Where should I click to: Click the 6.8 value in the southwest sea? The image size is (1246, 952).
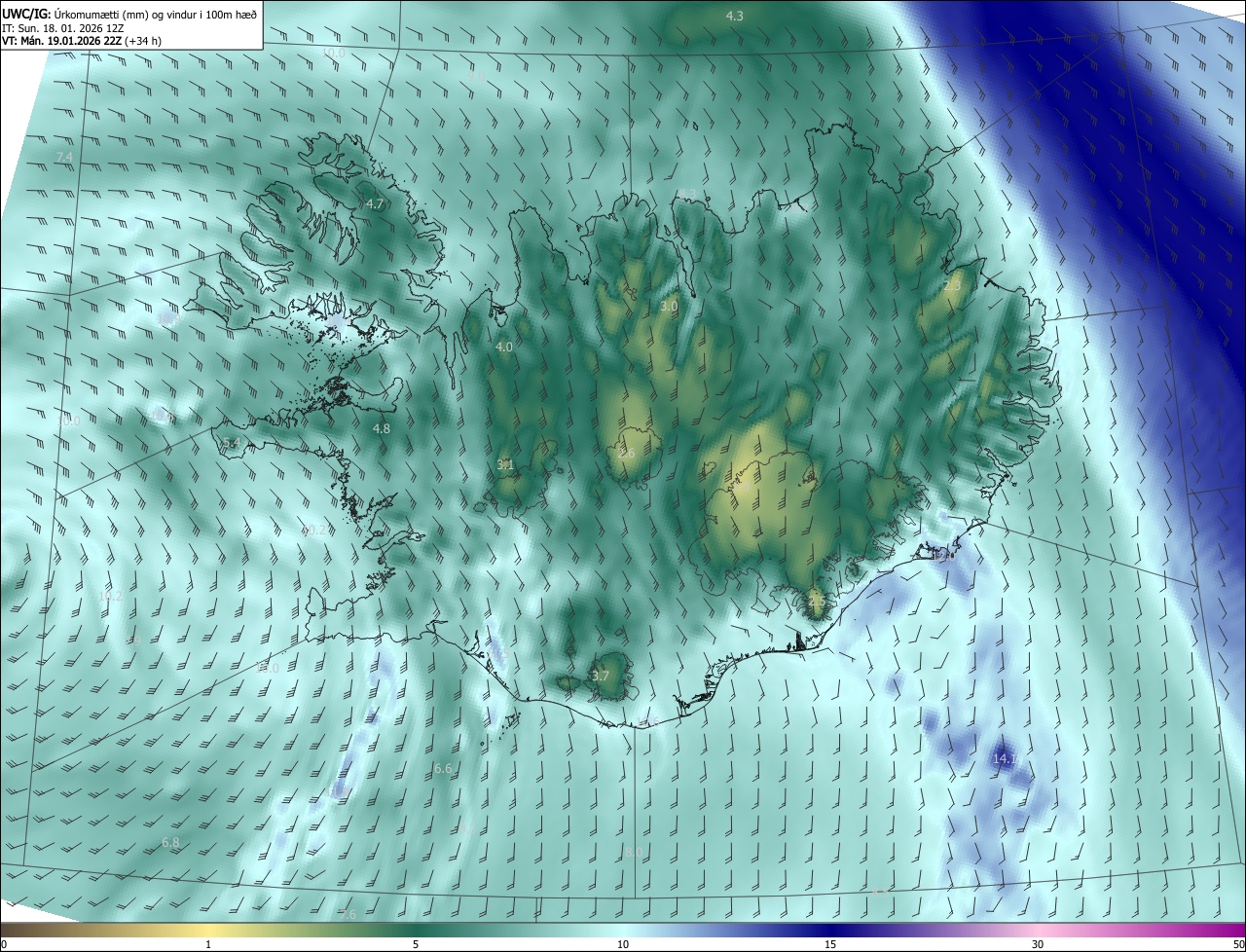[170, 843]
